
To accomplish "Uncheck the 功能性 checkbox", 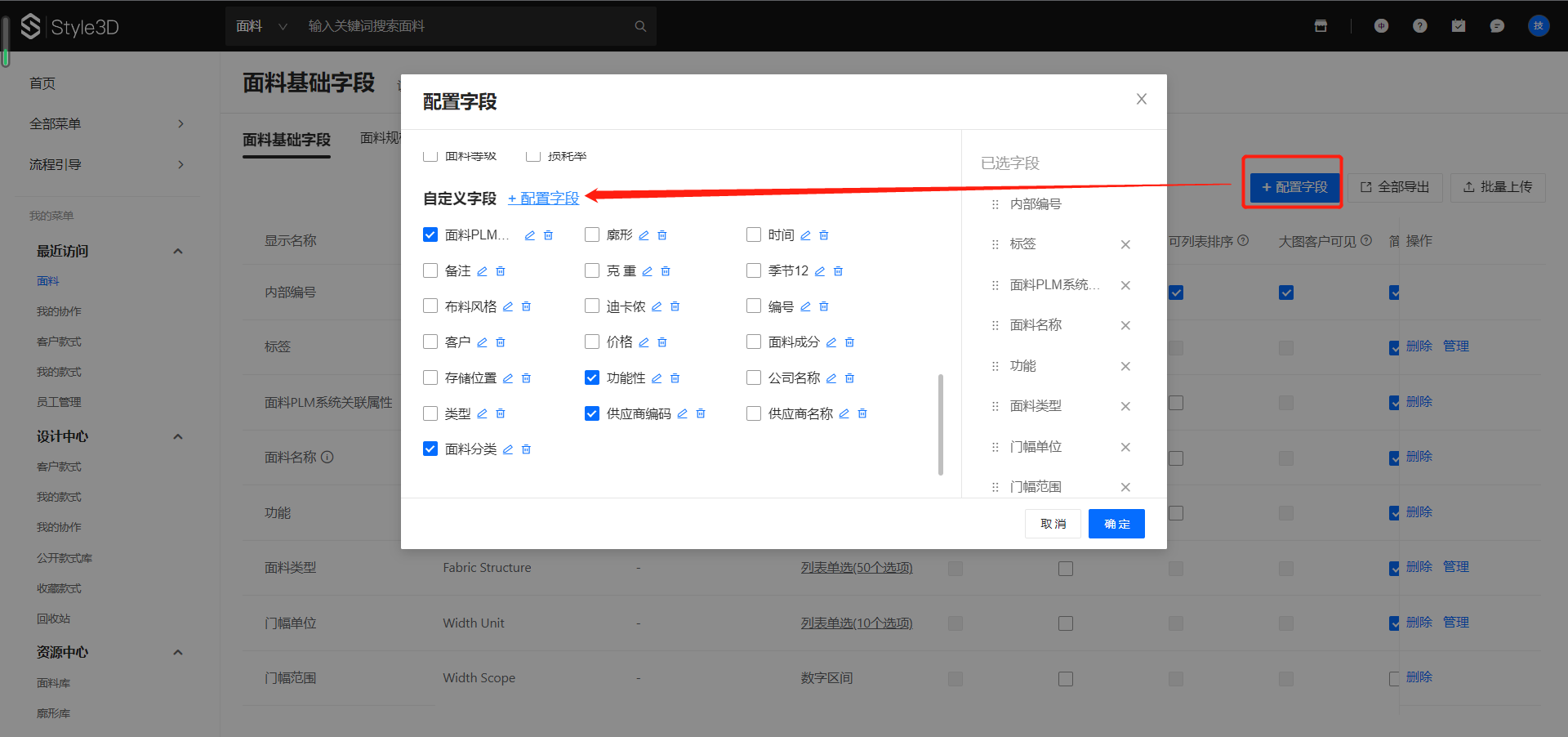I will 592,377.
